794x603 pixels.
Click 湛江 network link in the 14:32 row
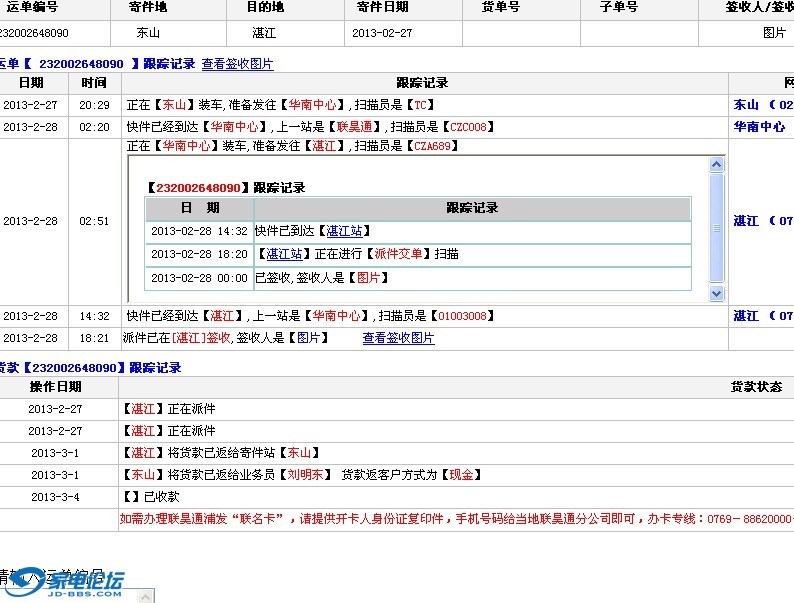pos(746,316)
